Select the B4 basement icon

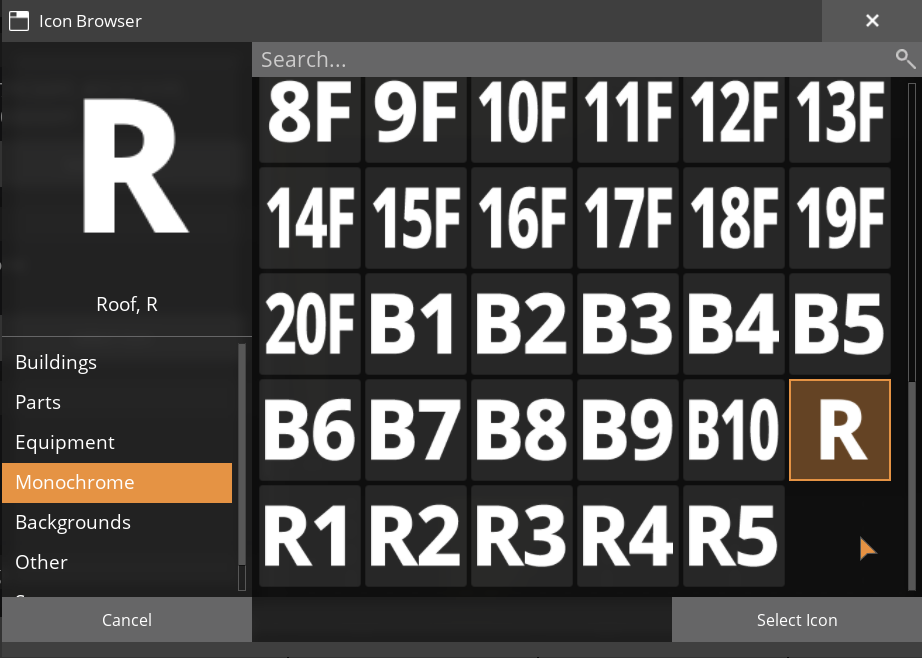point(734,324)
